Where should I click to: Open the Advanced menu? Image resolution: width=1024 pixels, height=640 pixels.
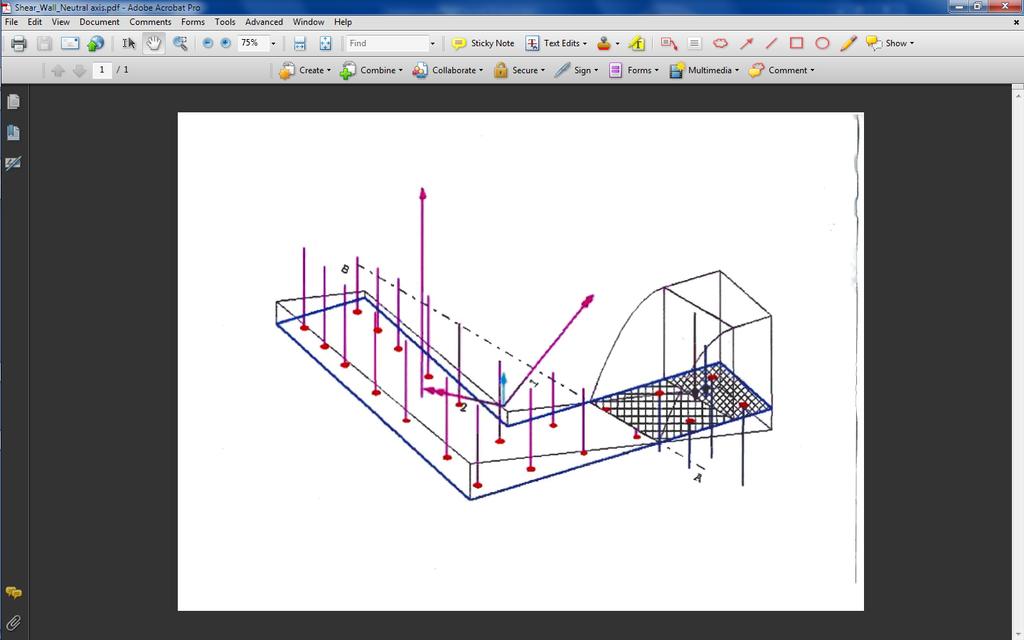[x=264, y=22]
